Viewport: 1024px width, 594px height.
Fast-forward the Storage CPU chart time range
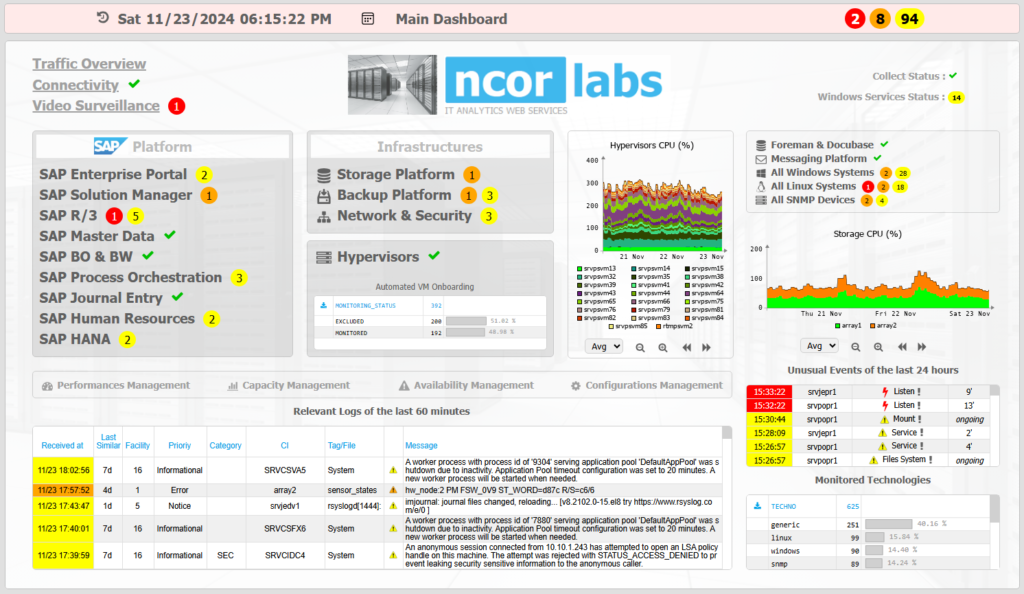pos(921,347)
